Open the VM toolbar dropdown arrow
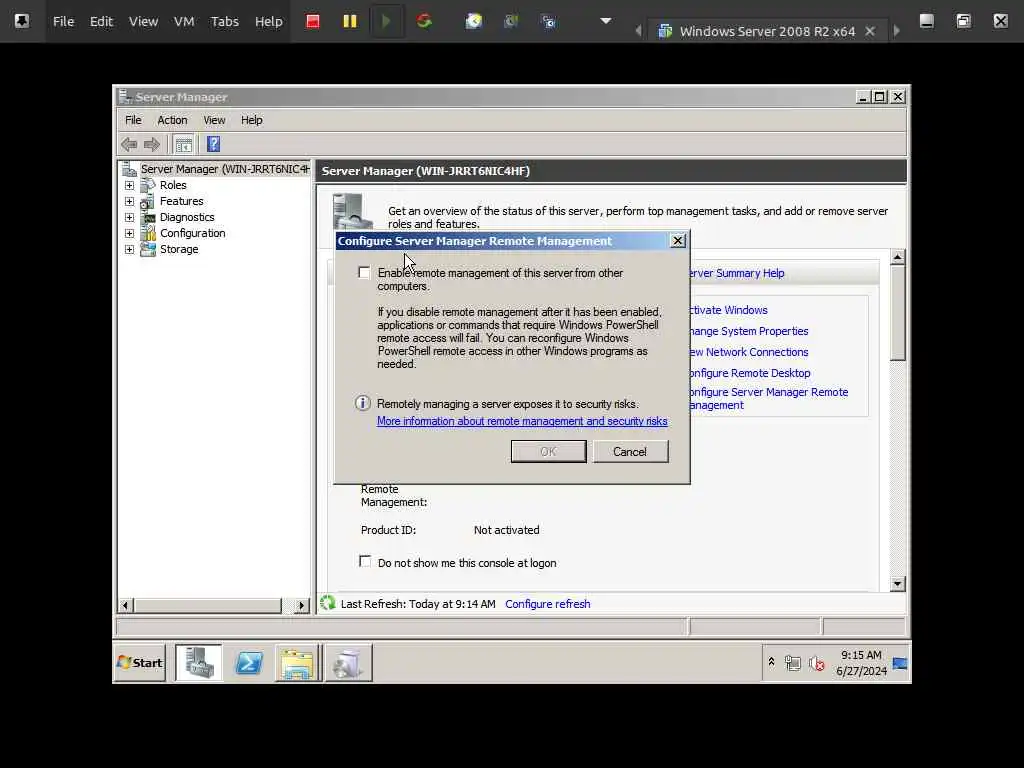 coord(606,21)
